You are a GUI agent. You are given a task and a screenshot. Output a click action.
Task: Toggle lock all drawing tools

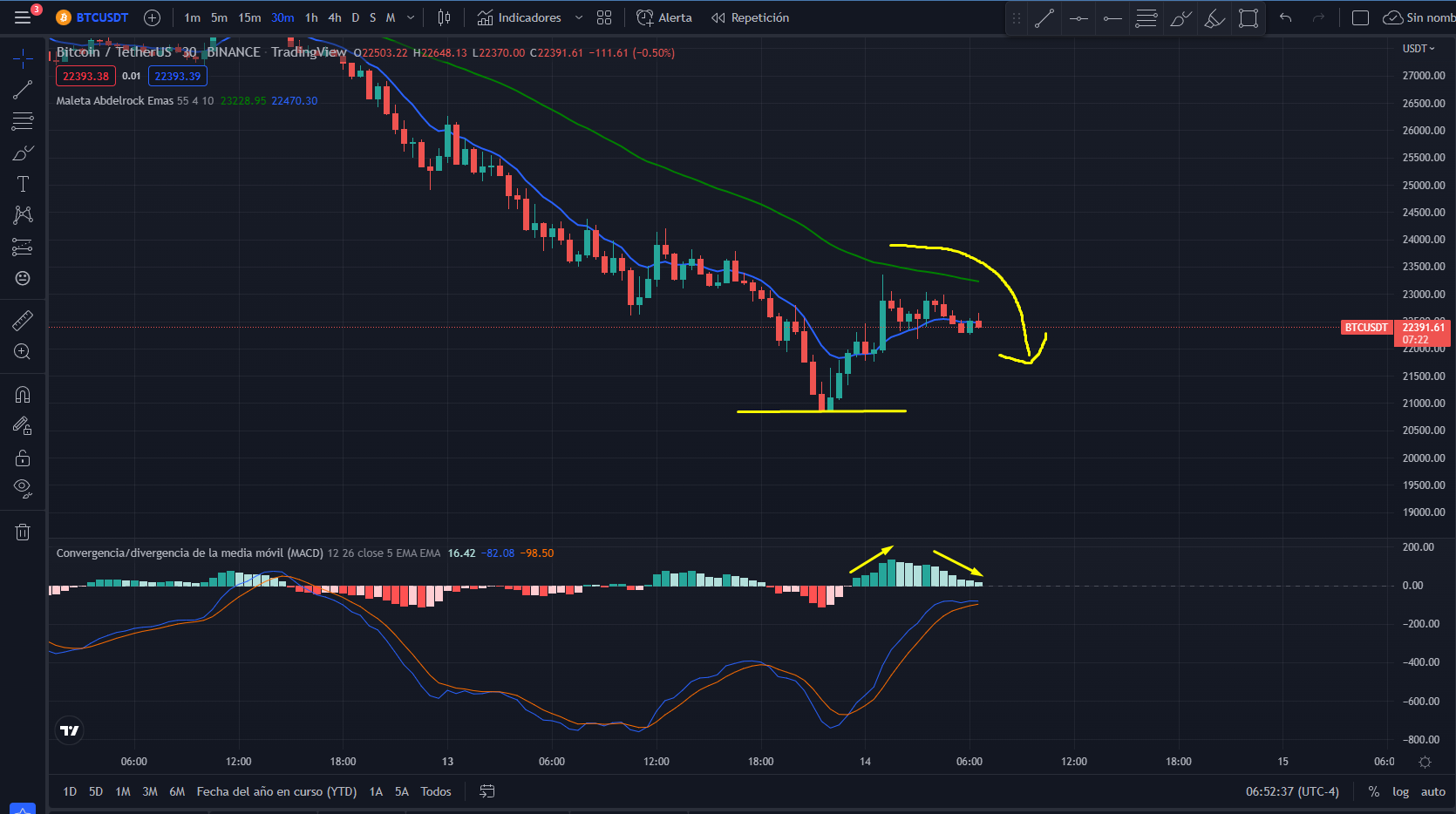pos(23,458)
